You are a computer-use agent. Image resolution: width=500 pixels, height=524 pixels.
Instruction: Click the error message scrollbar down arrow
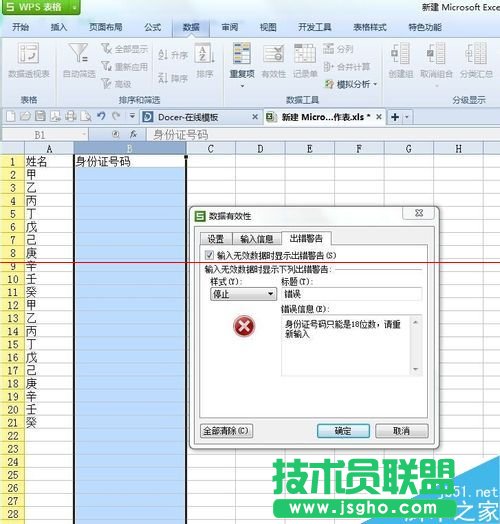[x=416, y=369]
